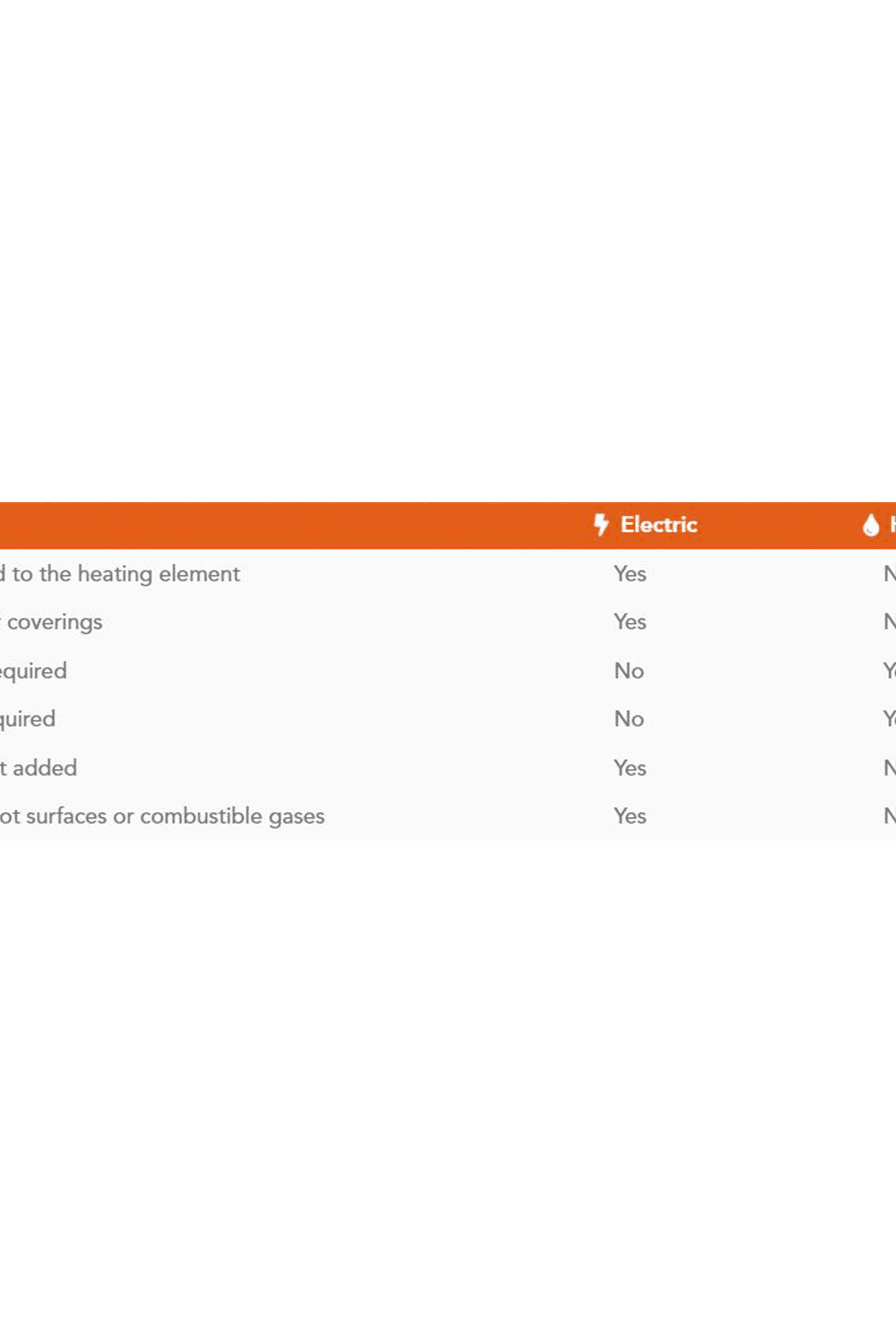Click the water droplet icon in header

pyautogui.click(x=870, y=525)
